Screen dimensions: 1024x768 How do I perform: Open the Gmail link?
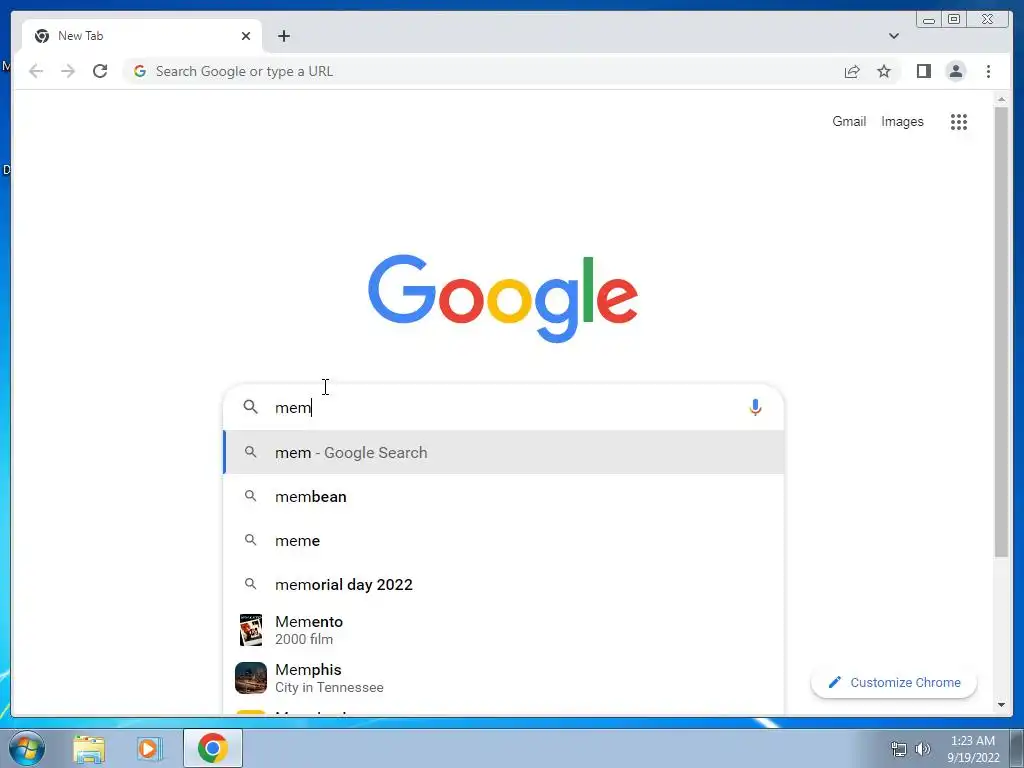tap(848, 121)
